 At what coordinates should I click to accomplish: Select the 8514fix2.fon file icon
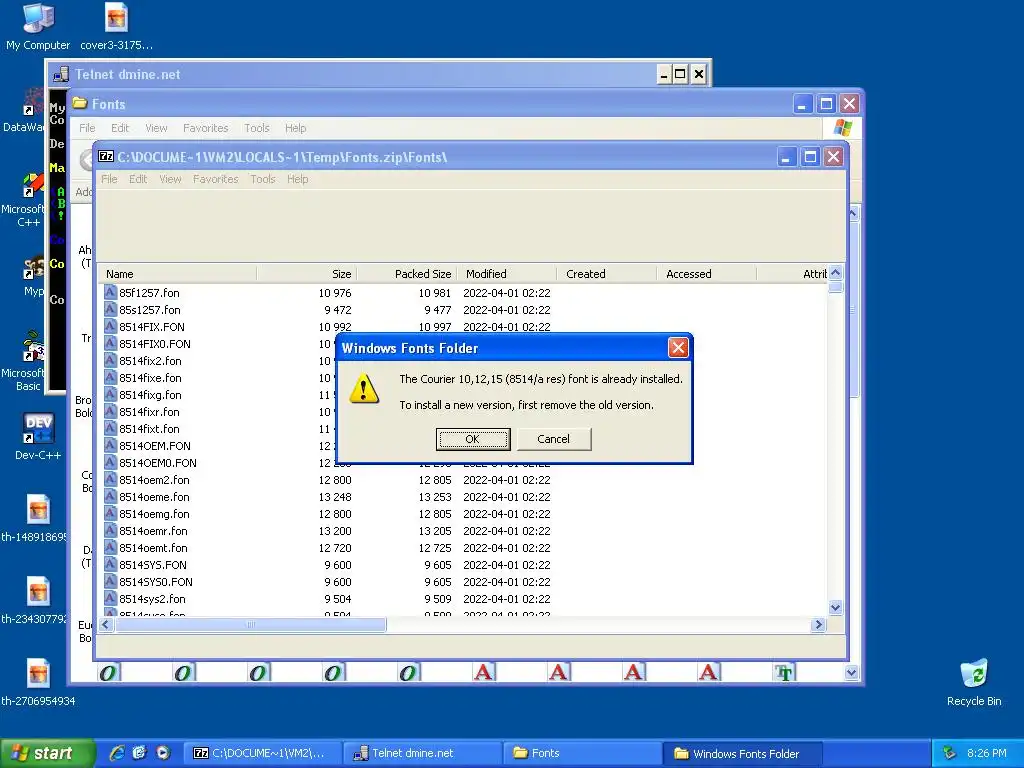(110, 360)
